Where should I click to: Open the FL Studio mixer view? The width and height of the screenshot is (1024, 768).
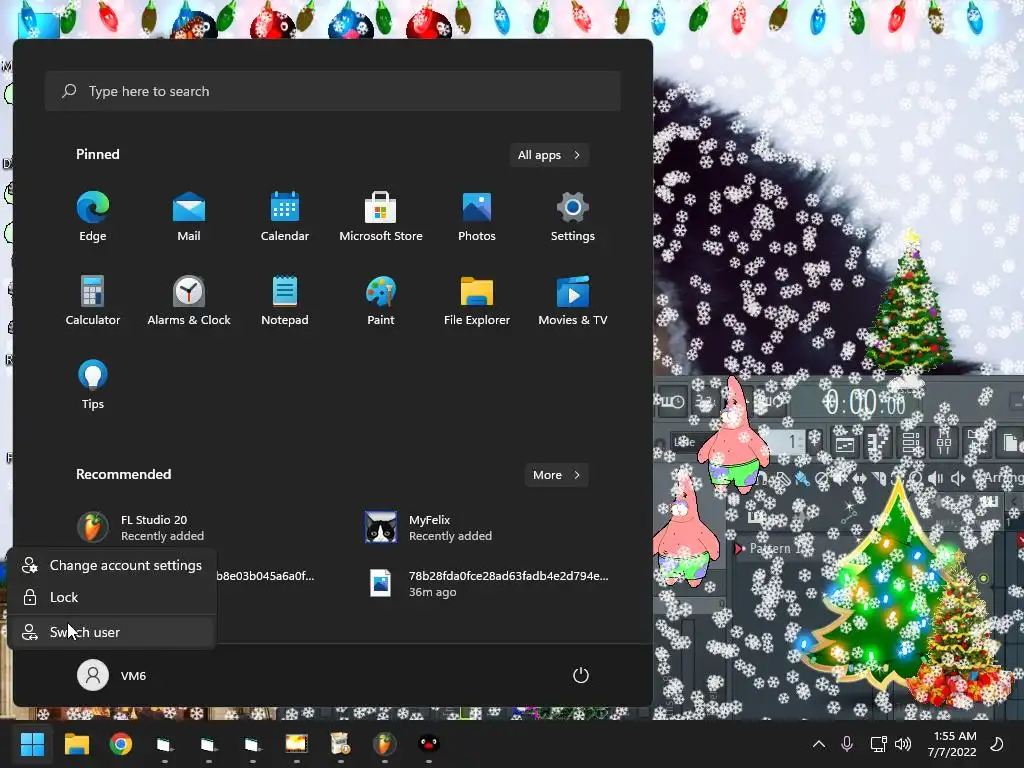point(944,443)
